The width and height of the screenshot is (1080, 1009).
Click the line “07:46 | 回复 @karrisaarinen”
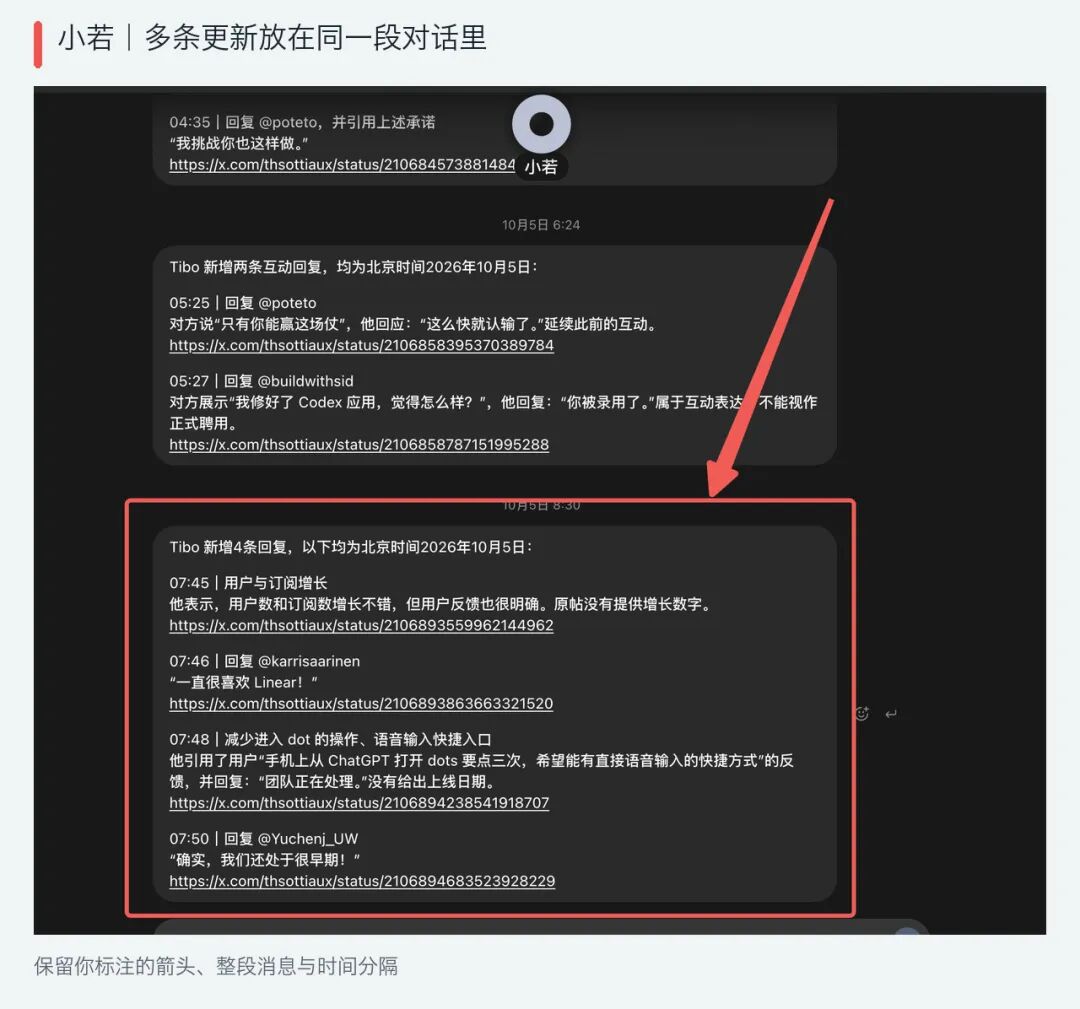[264, 661]
